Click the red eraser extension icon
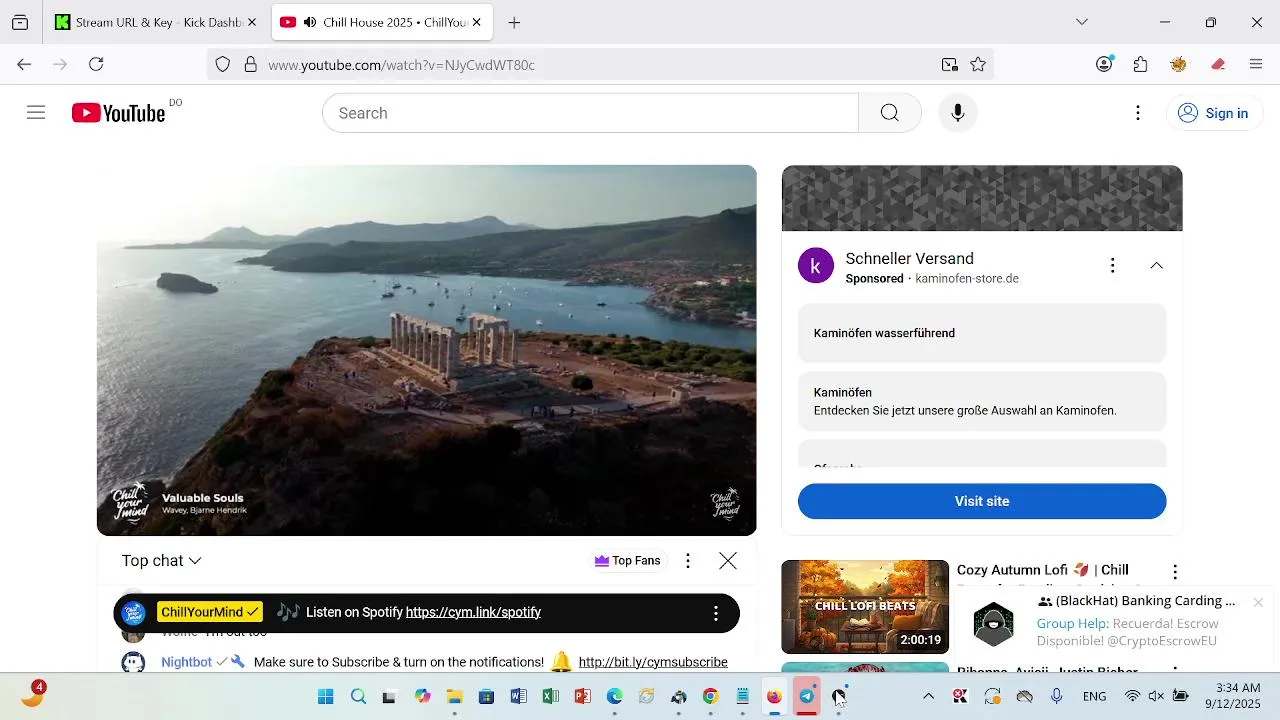 point(1218,64)
